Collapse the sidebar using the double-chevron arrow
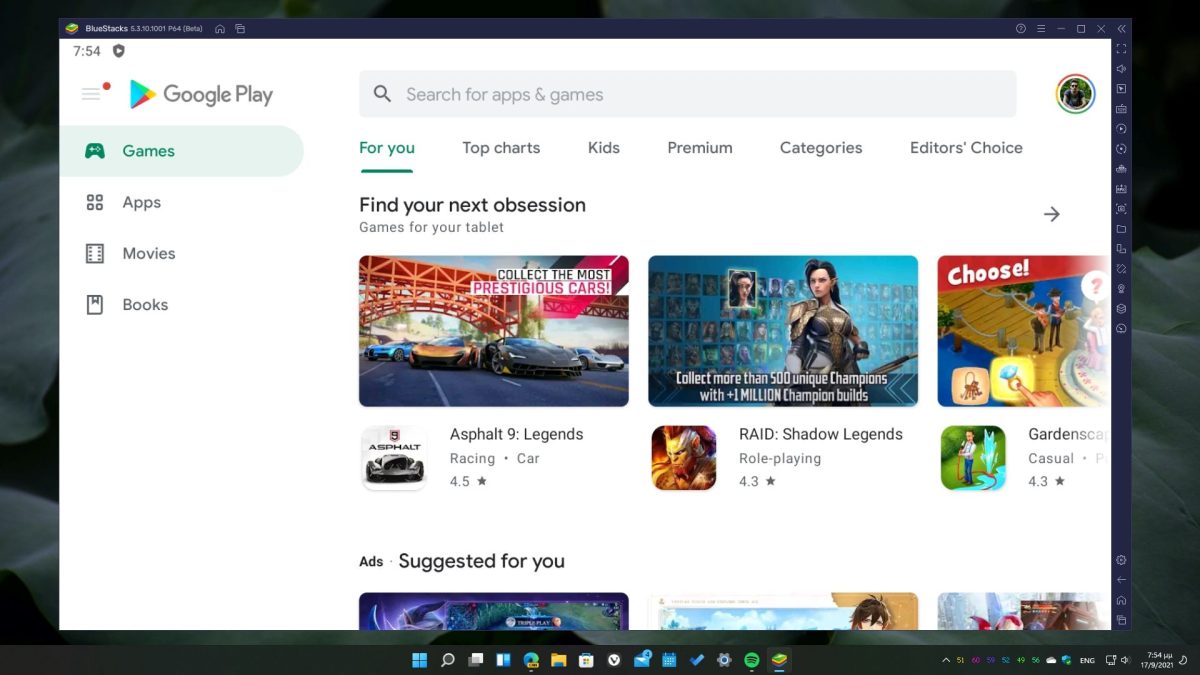The image size is (1200, 675). coord(1120,29)
